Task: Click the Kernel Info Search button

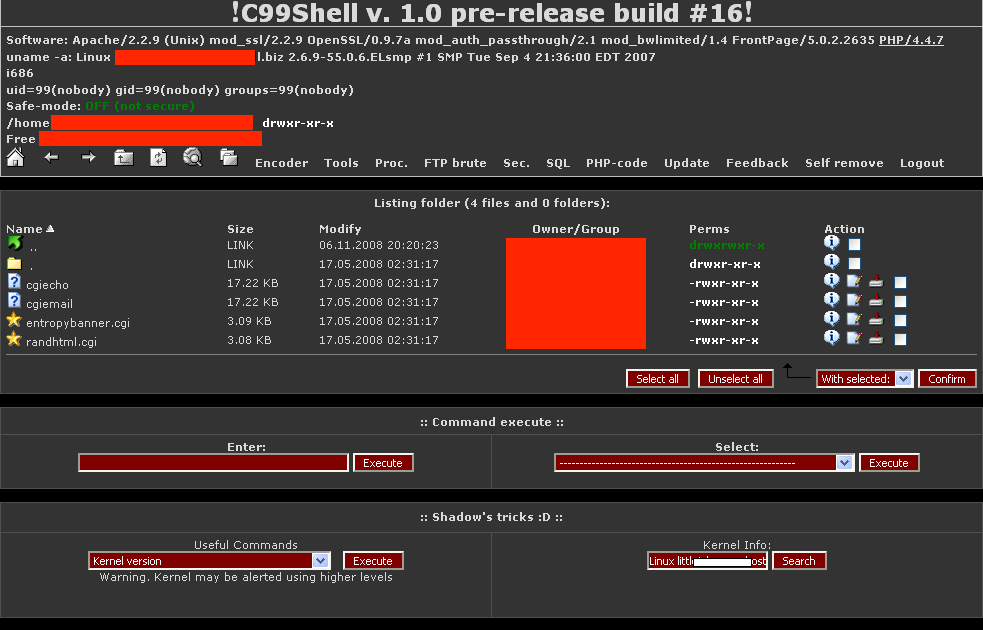Action: point(799,560)
